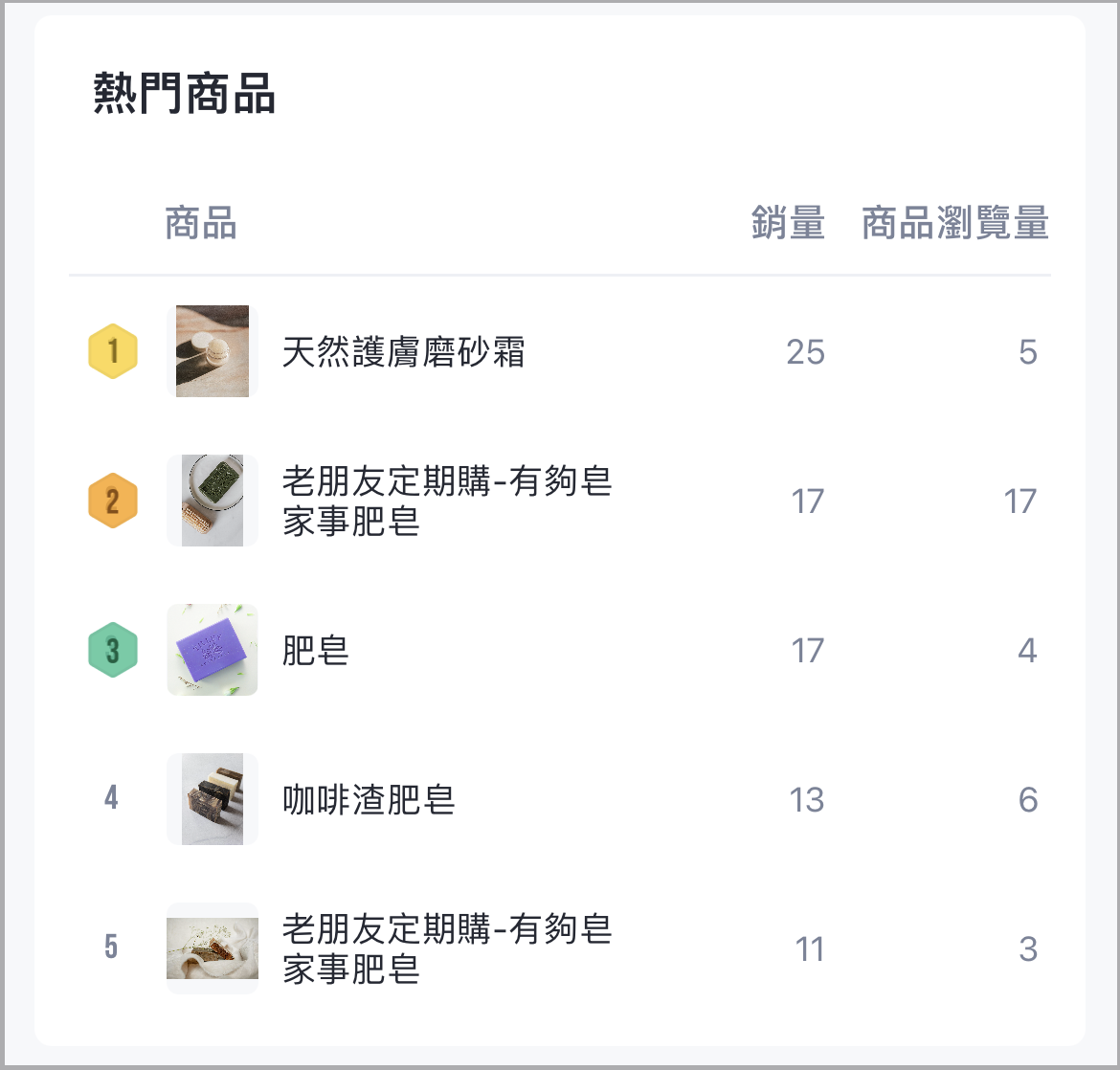Click sales value 25 for top product
Screen dimensions: 1120x1070
[806, 352]
